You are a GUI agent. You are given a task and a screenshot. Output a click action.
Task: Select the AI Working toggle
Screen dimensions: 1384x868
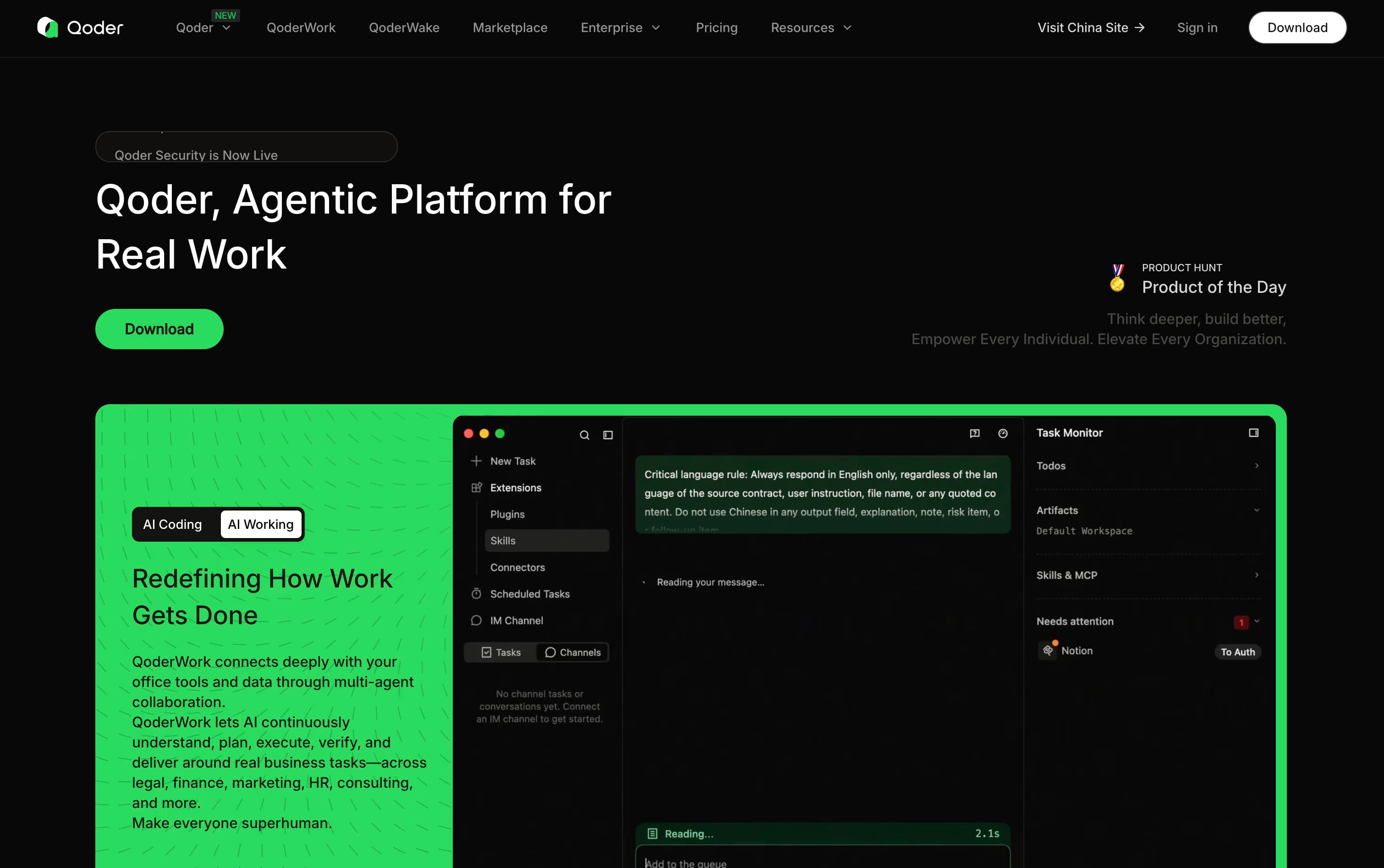tap(261, 524)
